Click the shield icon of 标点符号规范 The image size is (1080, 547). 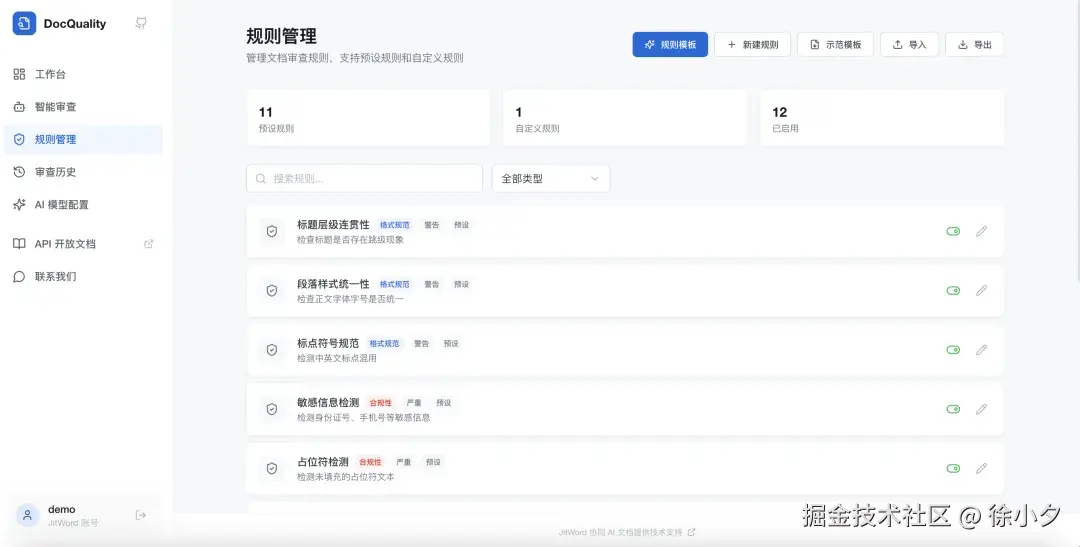point(272,350)
